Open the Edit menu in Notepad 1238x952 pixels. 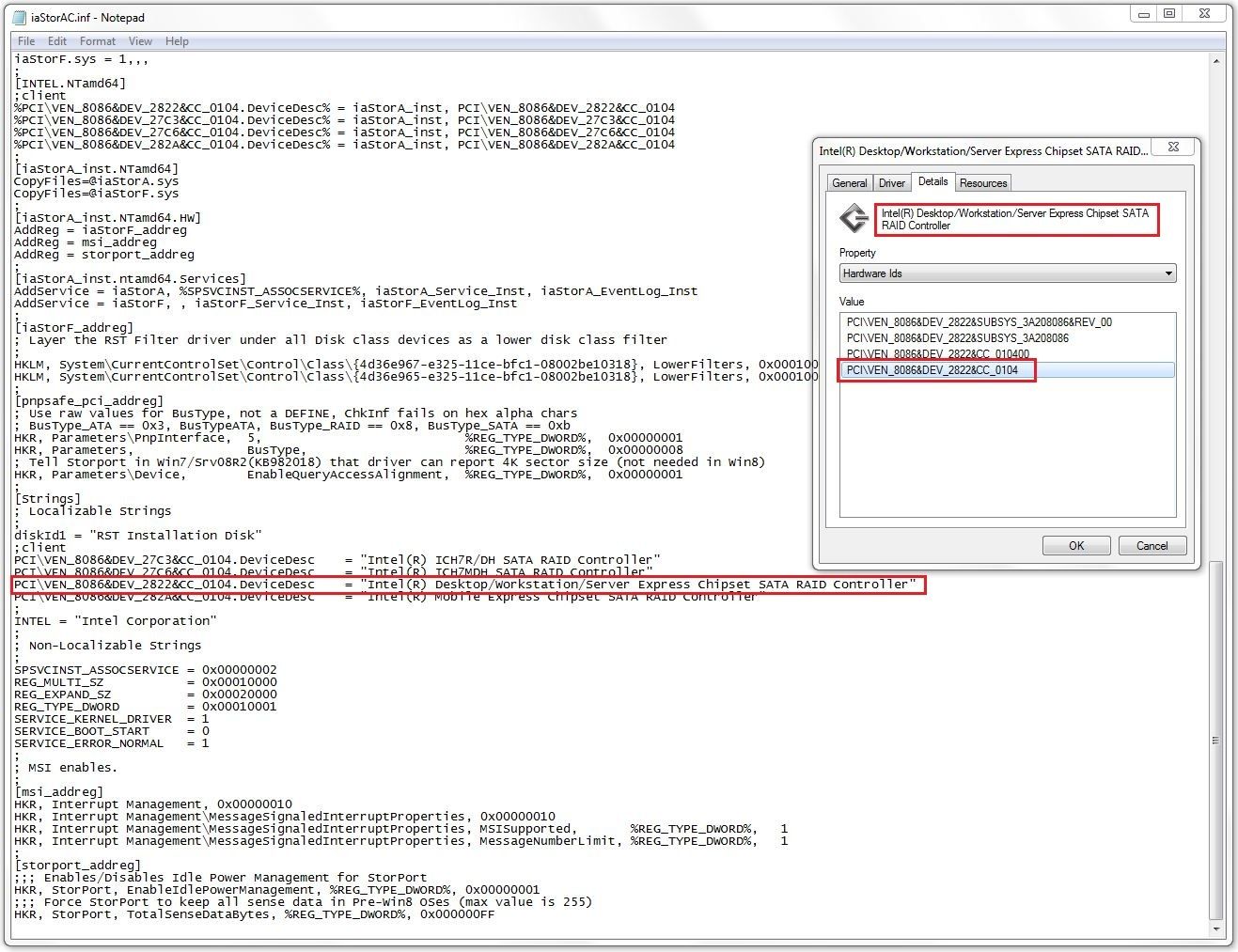(x=57, y=40)
